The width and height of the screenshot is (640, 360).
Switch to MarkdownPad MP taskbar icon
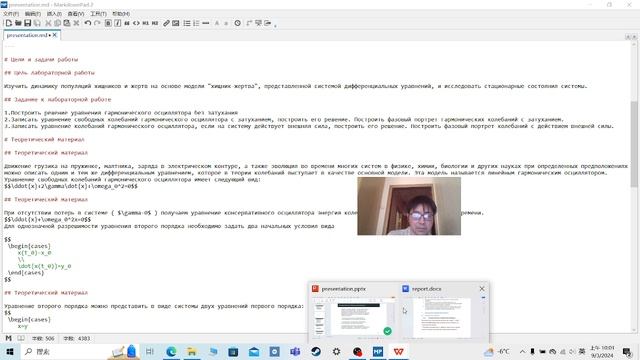(378, 351)
